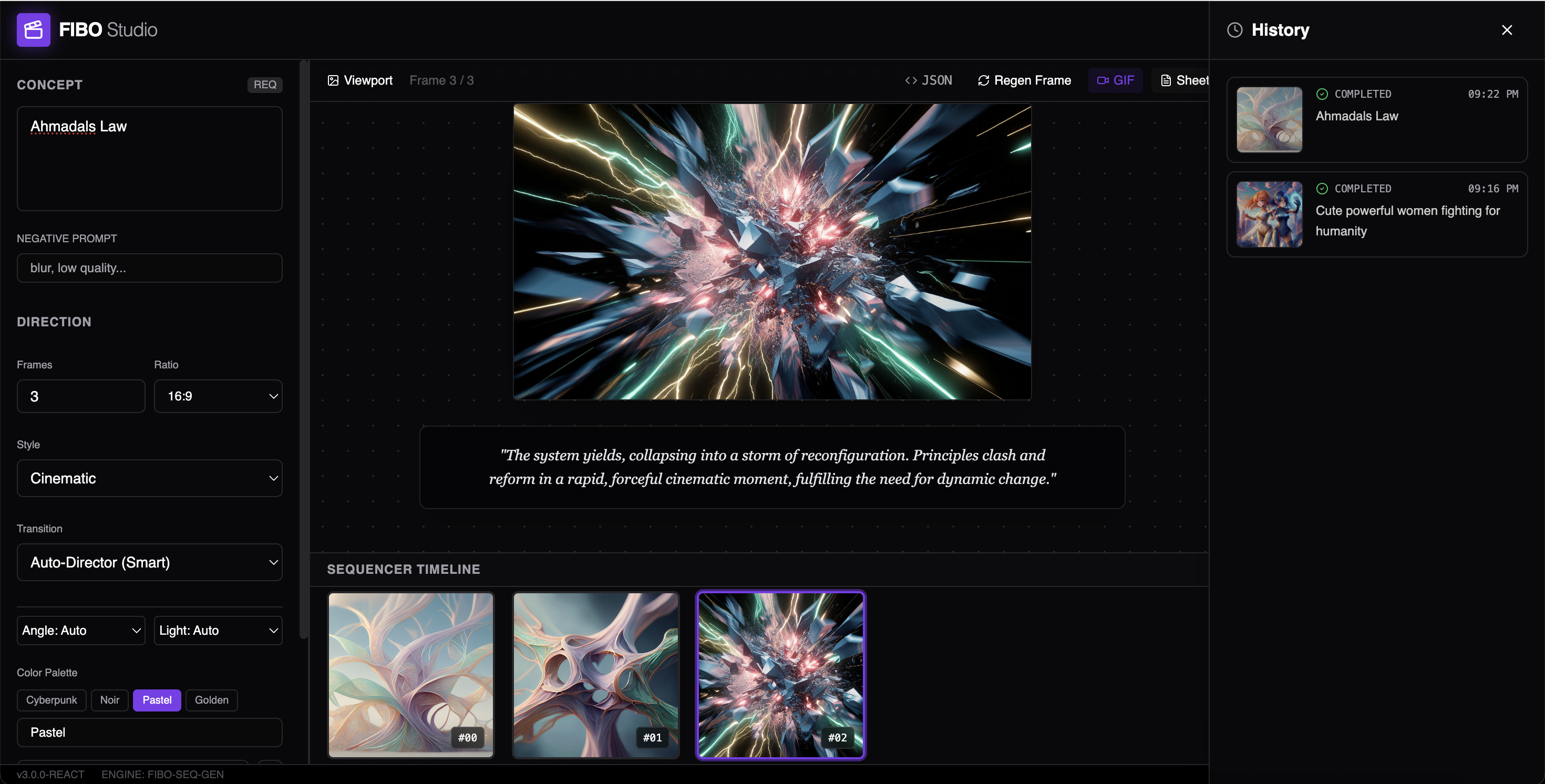Export the sequence as GIF
Screen dimensions: 1545x784
point(1115,80)
